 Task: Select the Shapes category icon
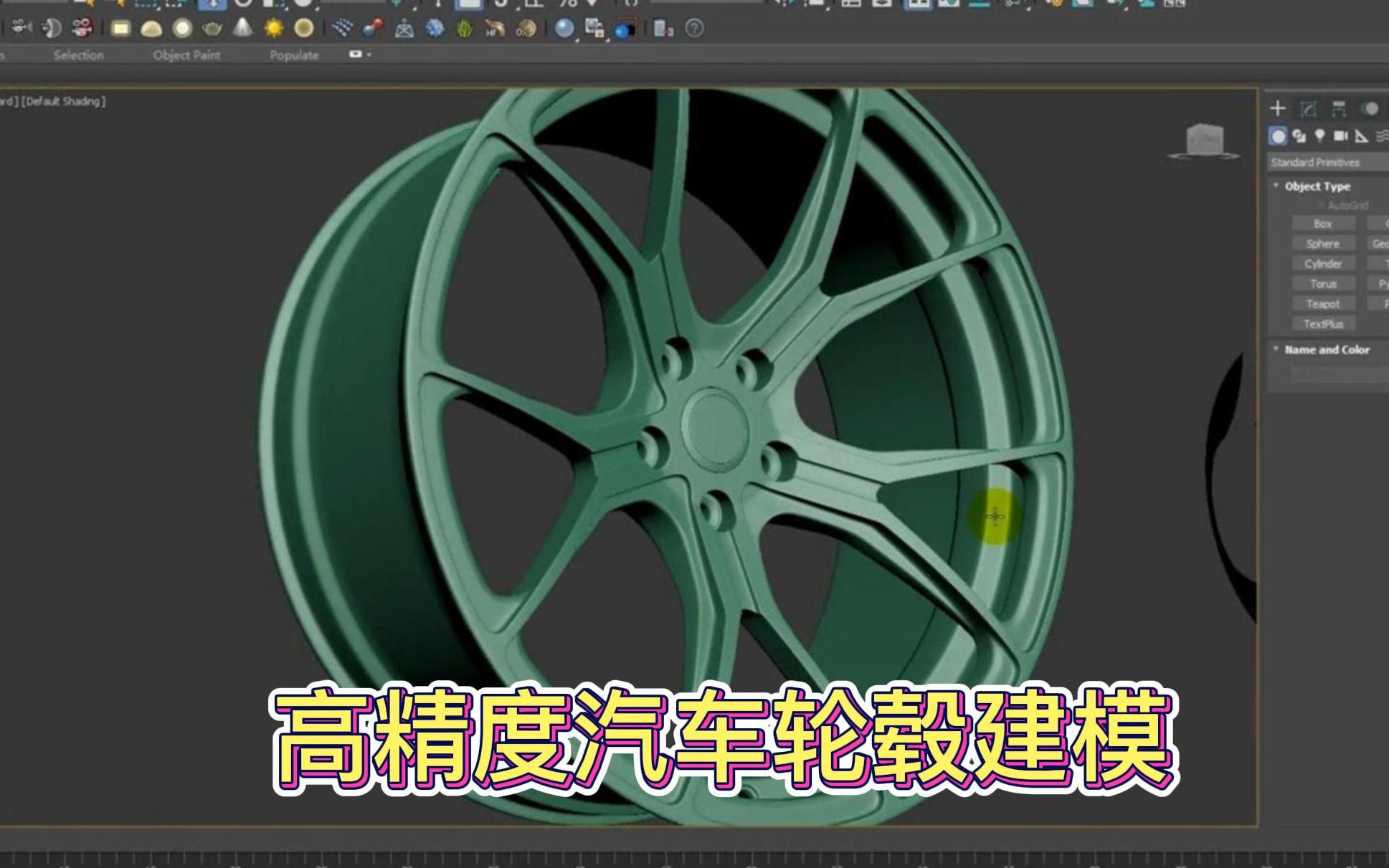click(1299, 136)
